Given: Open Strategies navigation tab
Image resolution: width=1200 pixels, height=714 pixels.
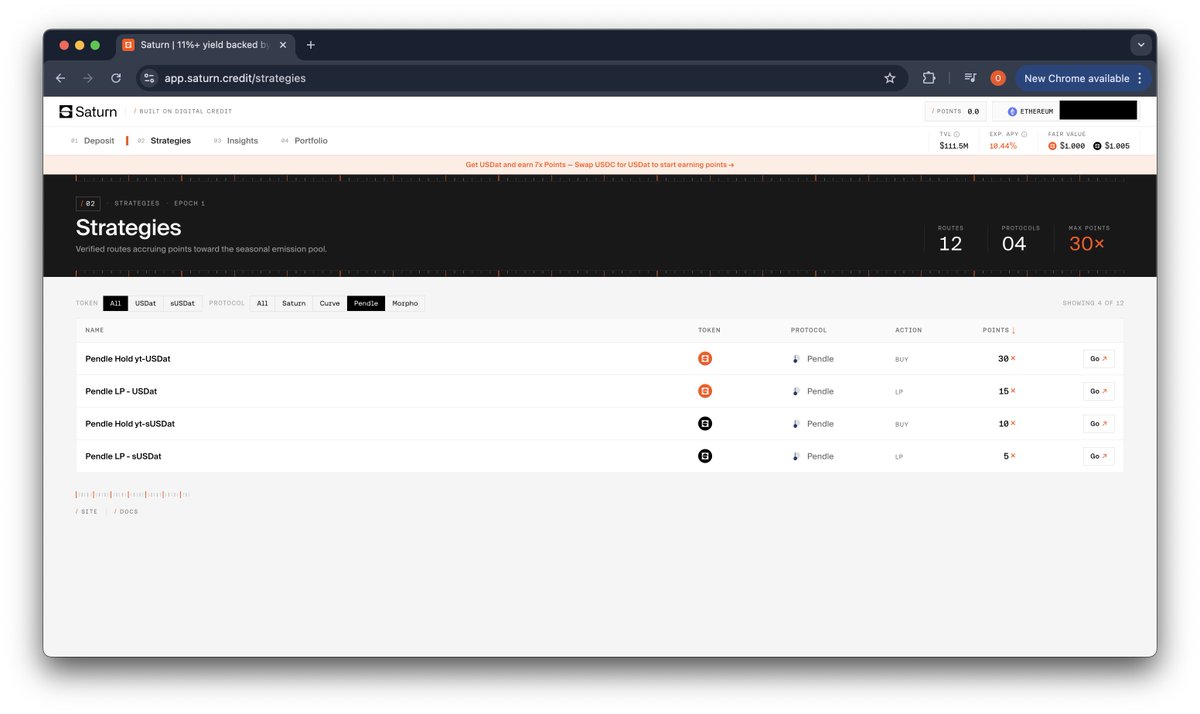Looking at the screenshot, I should point(165,141).
